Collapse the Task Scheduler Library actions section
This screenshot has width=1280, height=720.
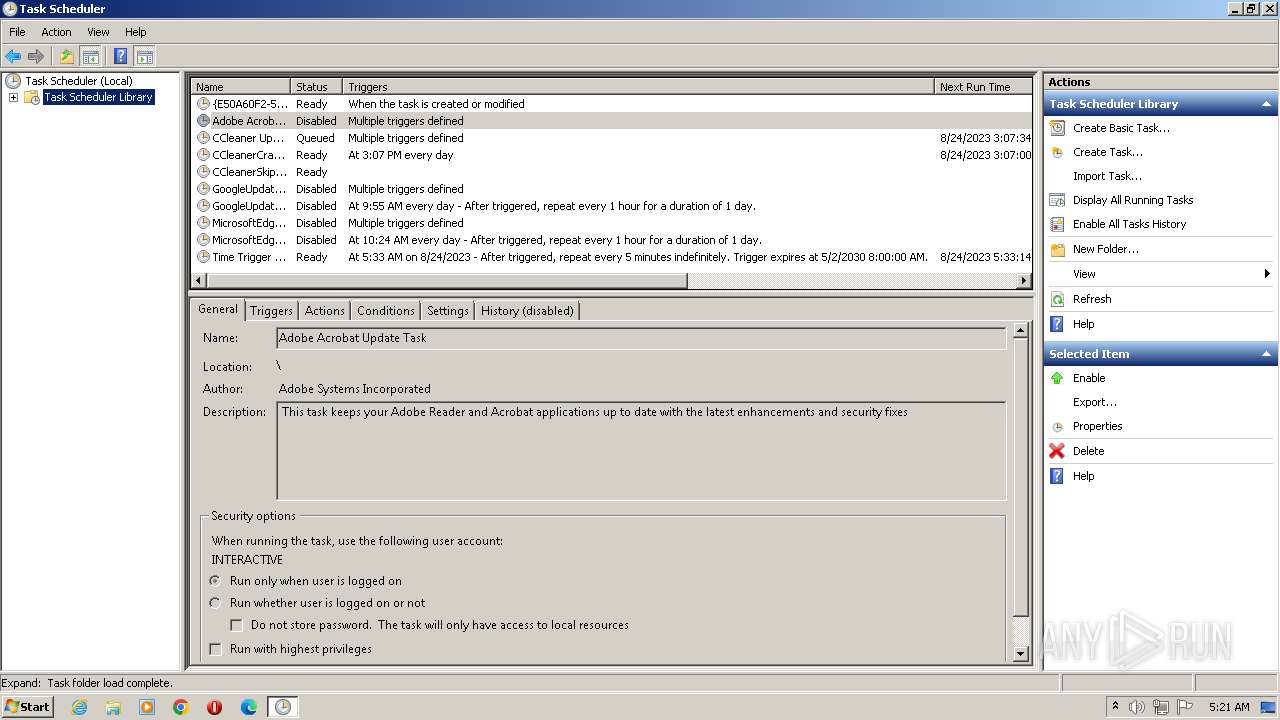coord(1267,104)
